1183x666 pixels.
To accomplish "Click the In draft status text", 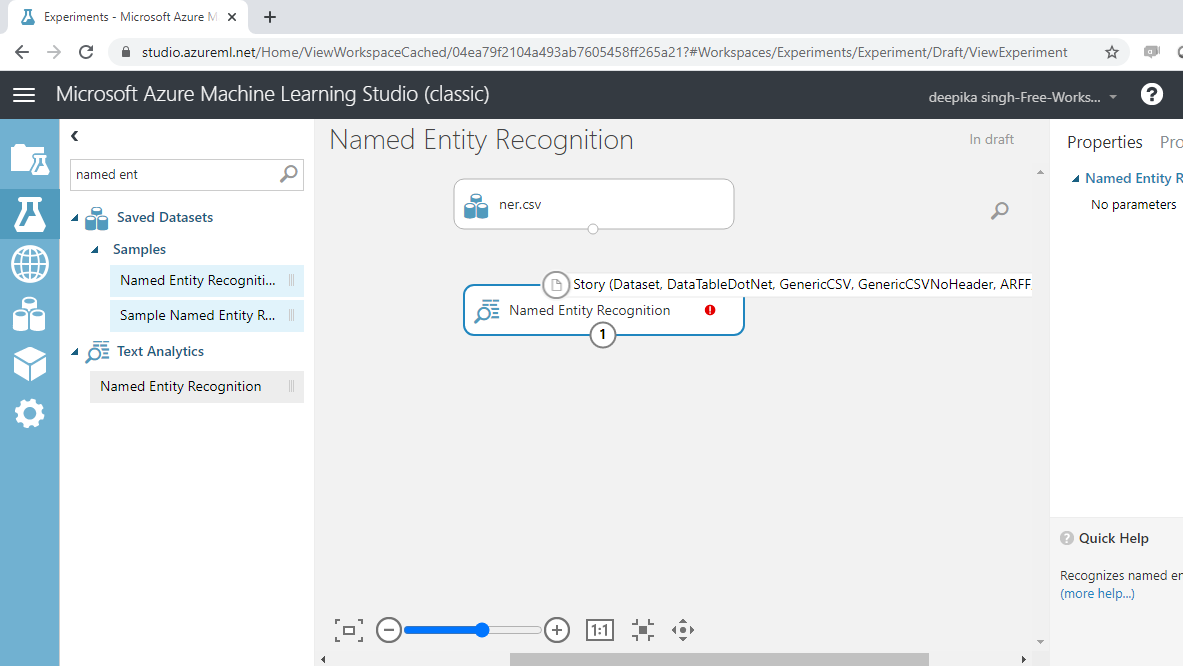I will point(991,140).
